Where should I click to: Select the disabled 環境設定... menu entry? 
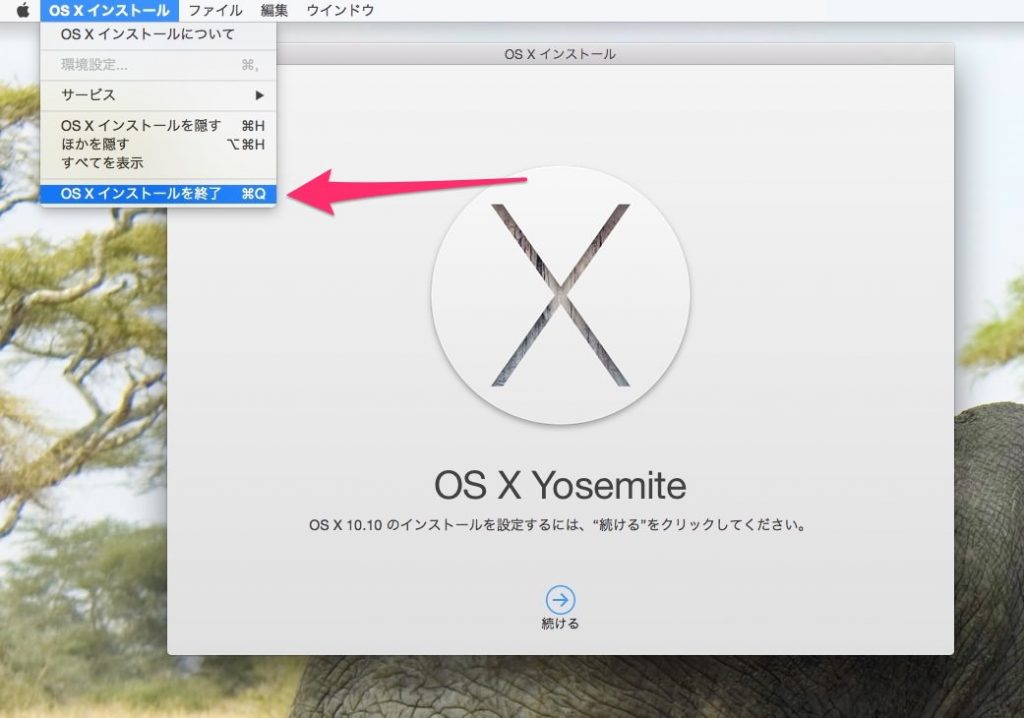(158, 65)
